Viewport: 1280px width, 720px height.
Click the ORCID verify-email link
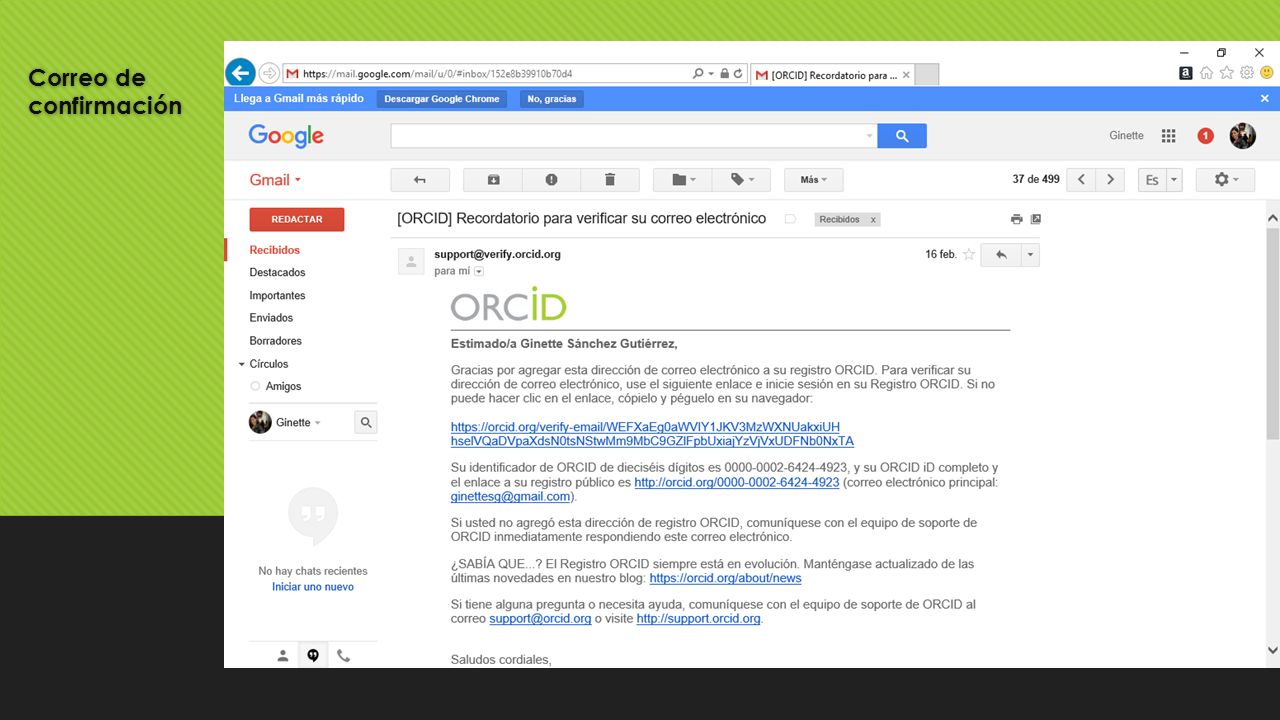(652, 434)
